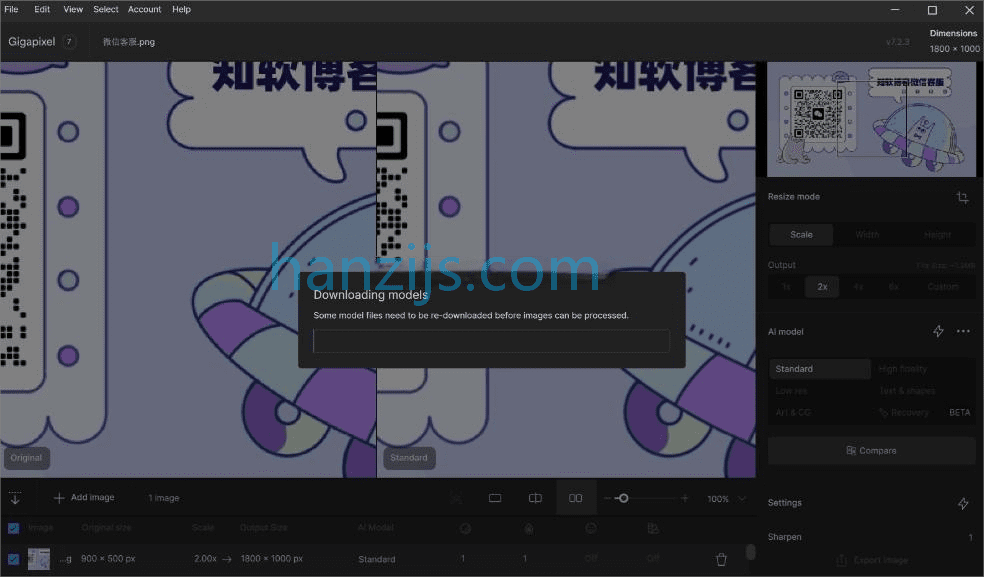Select Width resize mode
Image resolution: width=984 pixels, height=577 pixels.
pyautogui.click(x=867, y=234)
